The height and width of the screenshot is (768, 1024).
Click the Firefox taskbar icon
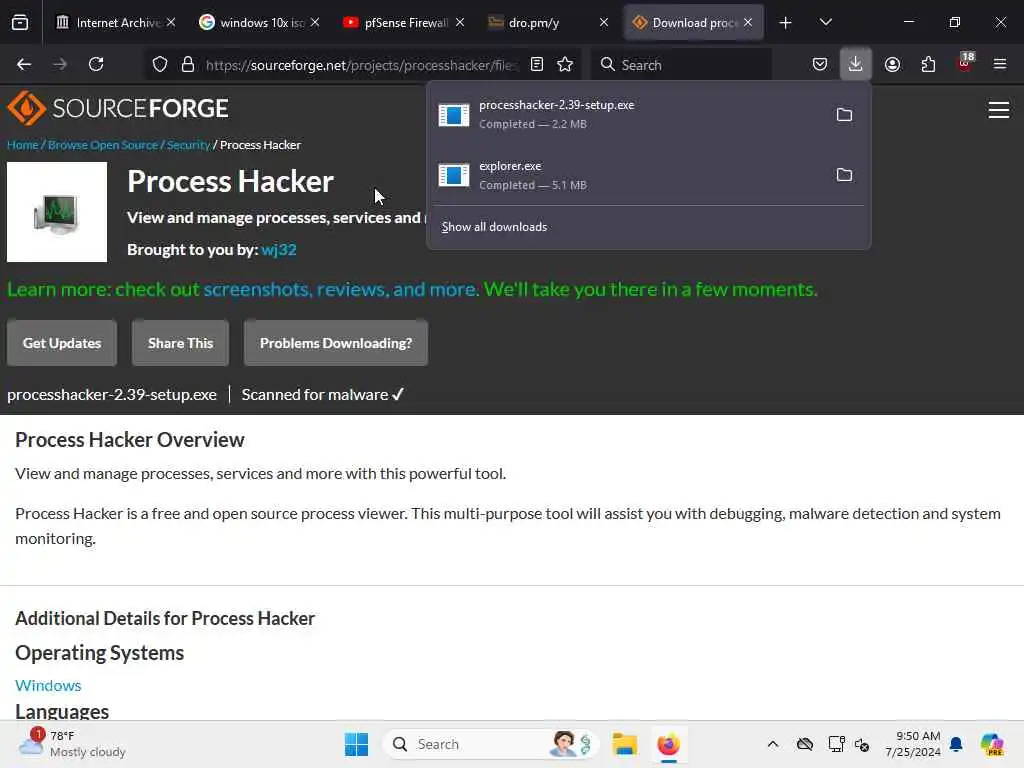(668, 744)
